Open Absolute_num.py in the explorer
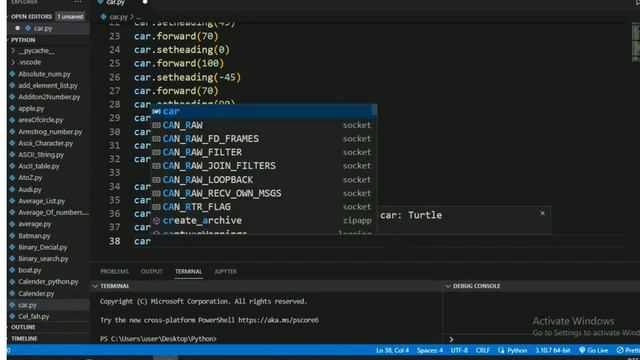This screenshot has width=640, height=360. (44, 74)
